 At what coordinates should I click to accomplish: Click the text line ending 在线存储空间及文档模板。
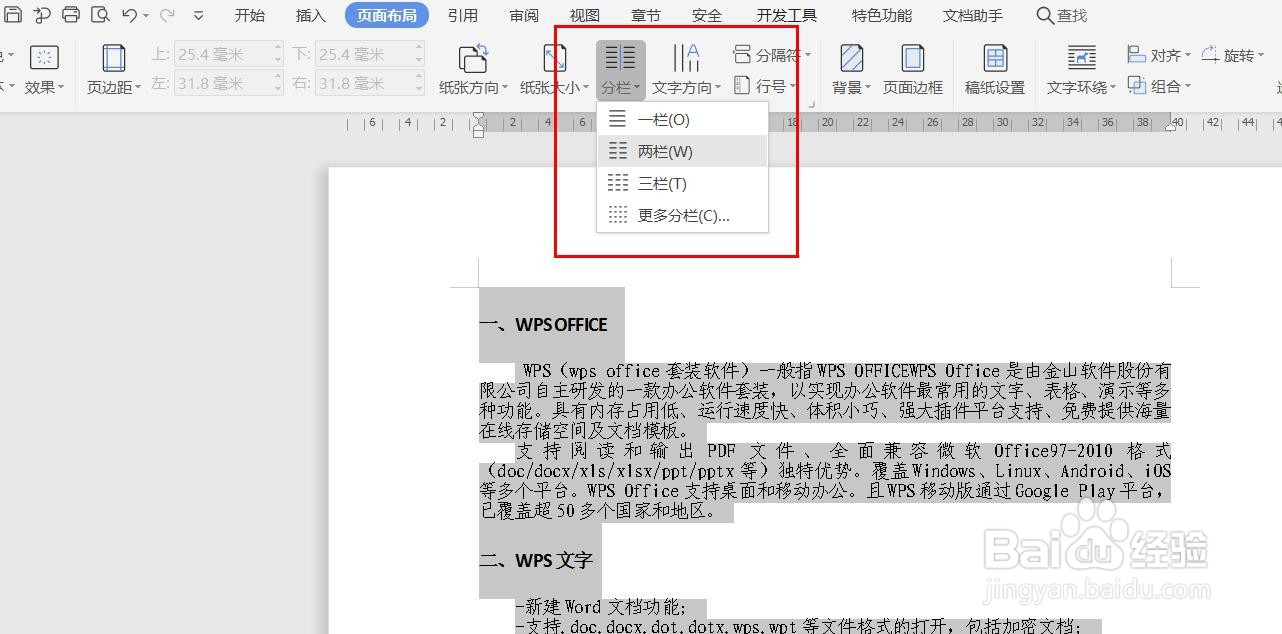(x=585, y=431)
